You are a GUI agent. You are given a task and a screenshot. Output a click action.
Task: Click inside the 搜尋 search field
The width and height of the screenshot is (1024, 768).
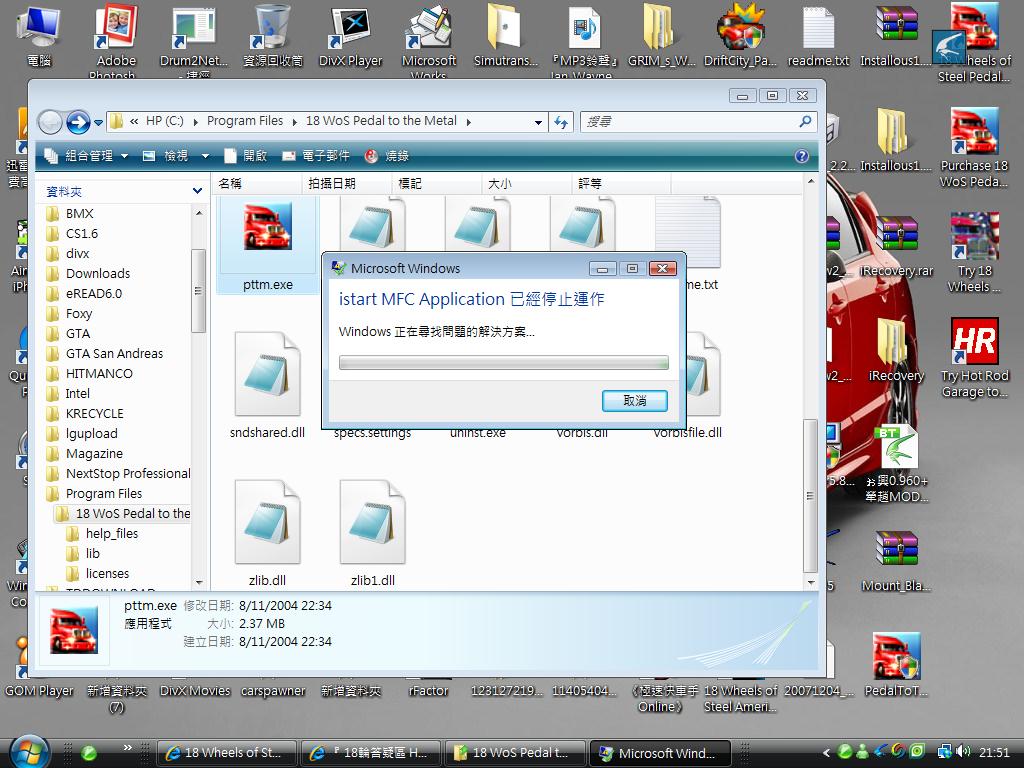690,122
